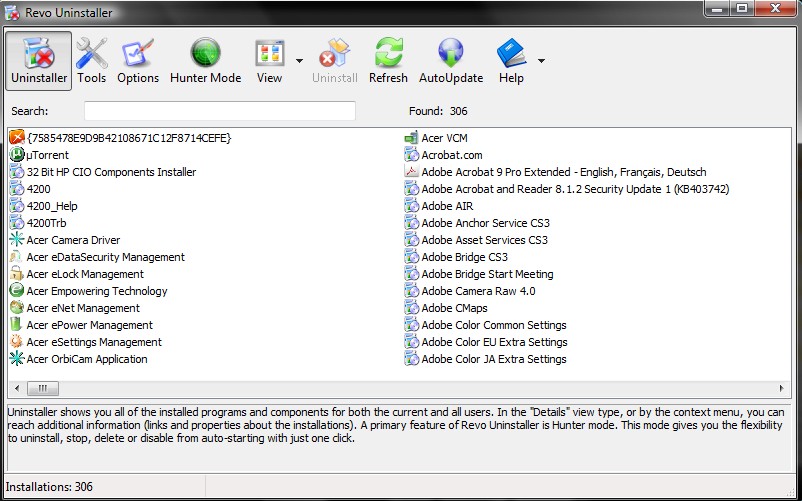Screen dimensions: 802x501
Task: Select Adobe Asset Services CS3
Action: pyautogui.click(x=476, y=239)
